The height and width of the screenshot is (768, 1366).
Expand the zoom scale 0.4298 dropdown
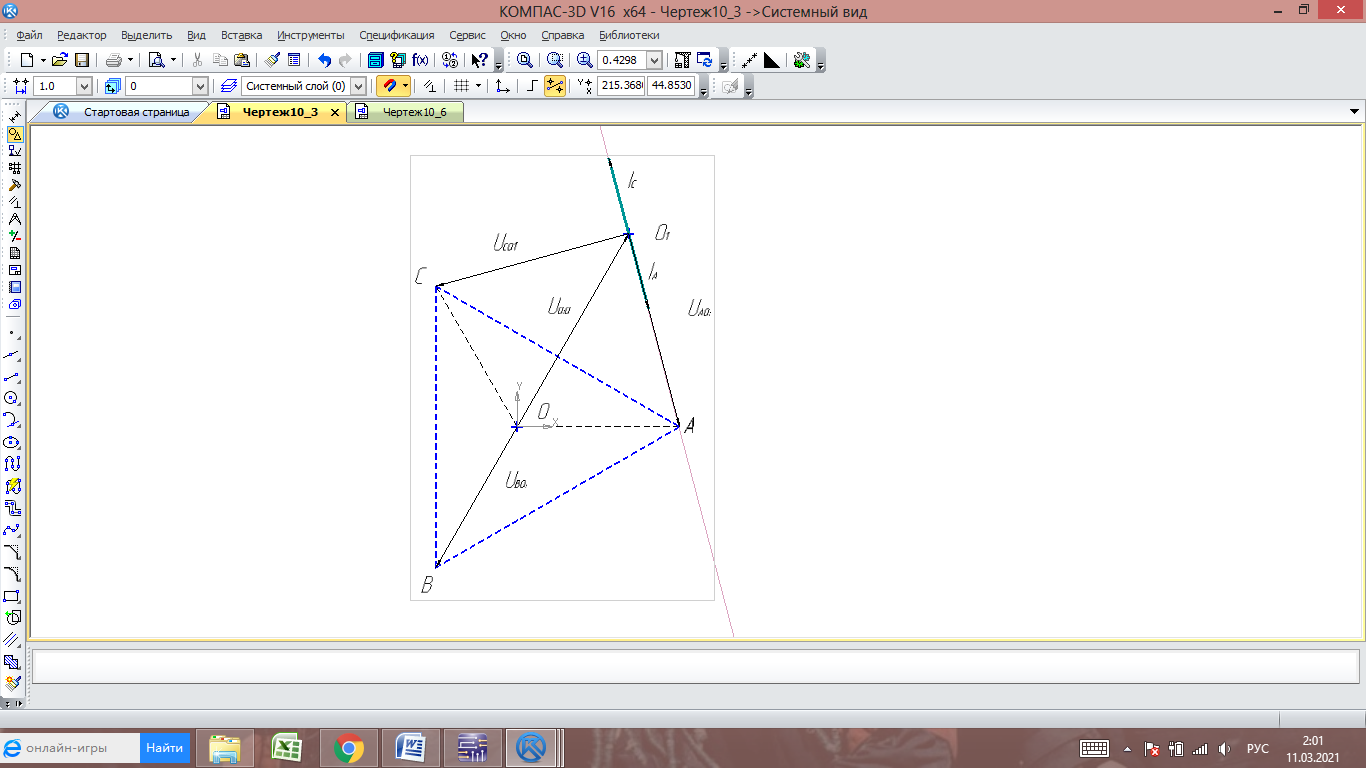click(x=655, y=60)
